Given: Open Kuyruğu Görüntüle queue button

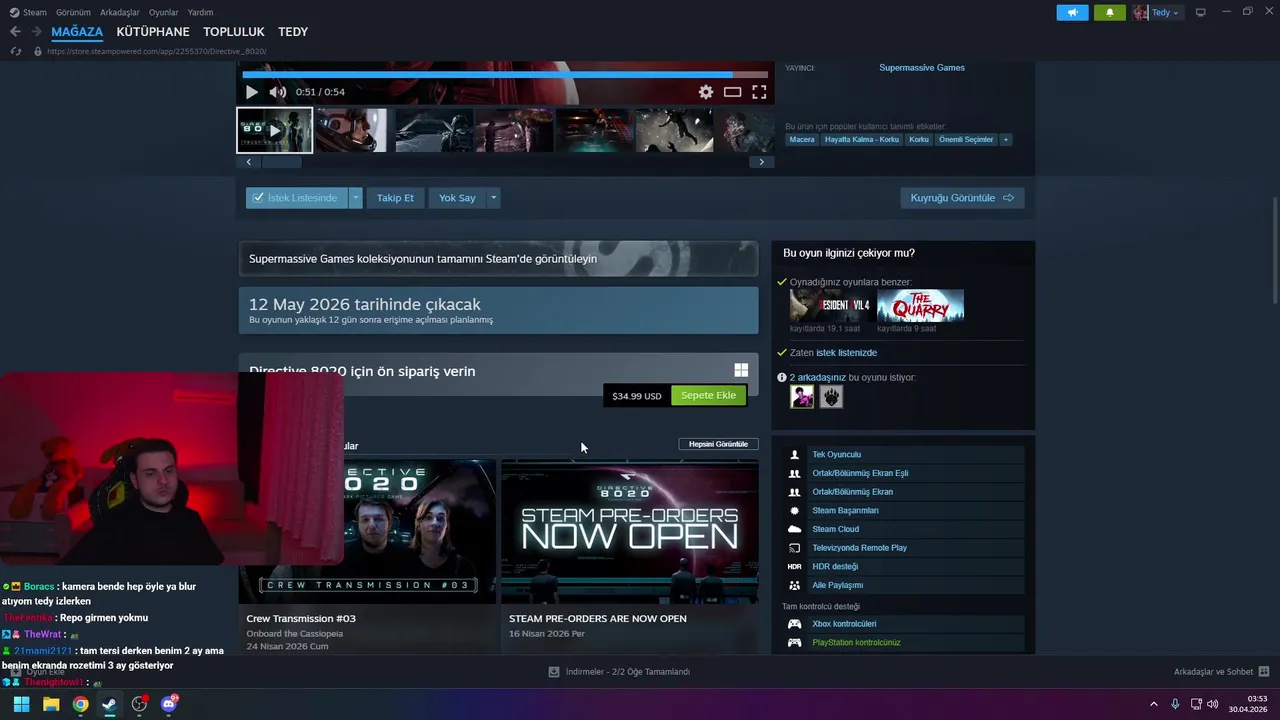Looking at the screenshot, I should pyautogui.click(x=962, y=198).
